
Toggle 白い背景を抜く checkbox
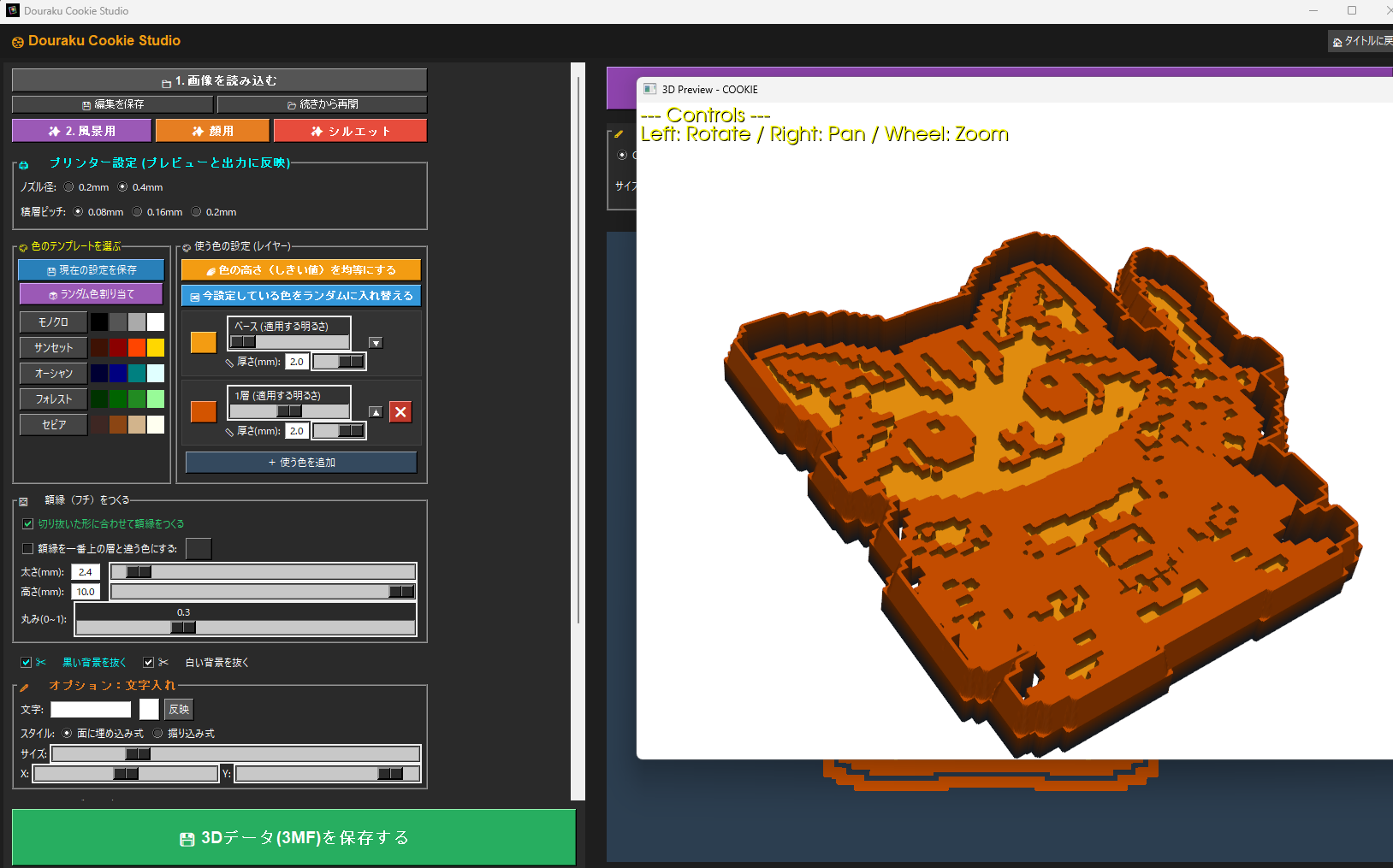(149, 663)
